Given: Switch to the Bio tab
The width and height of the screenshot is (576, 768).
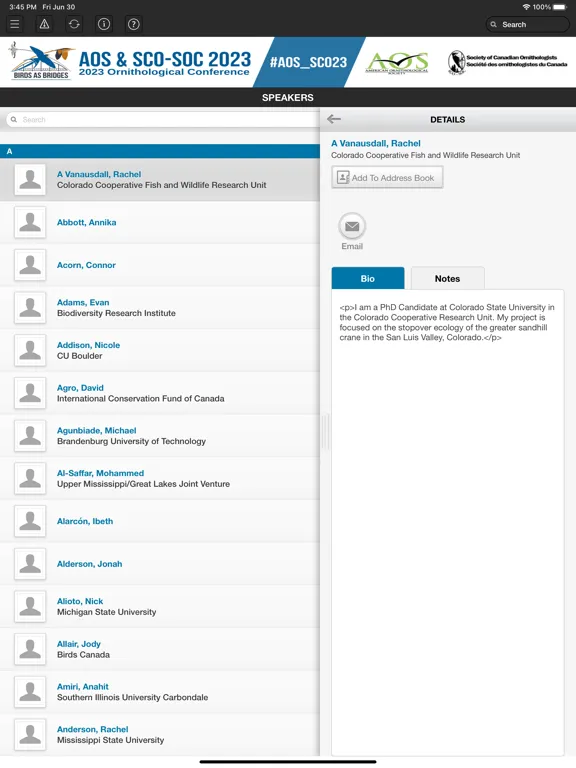Looking at the screenshot, I should (368, 278).
